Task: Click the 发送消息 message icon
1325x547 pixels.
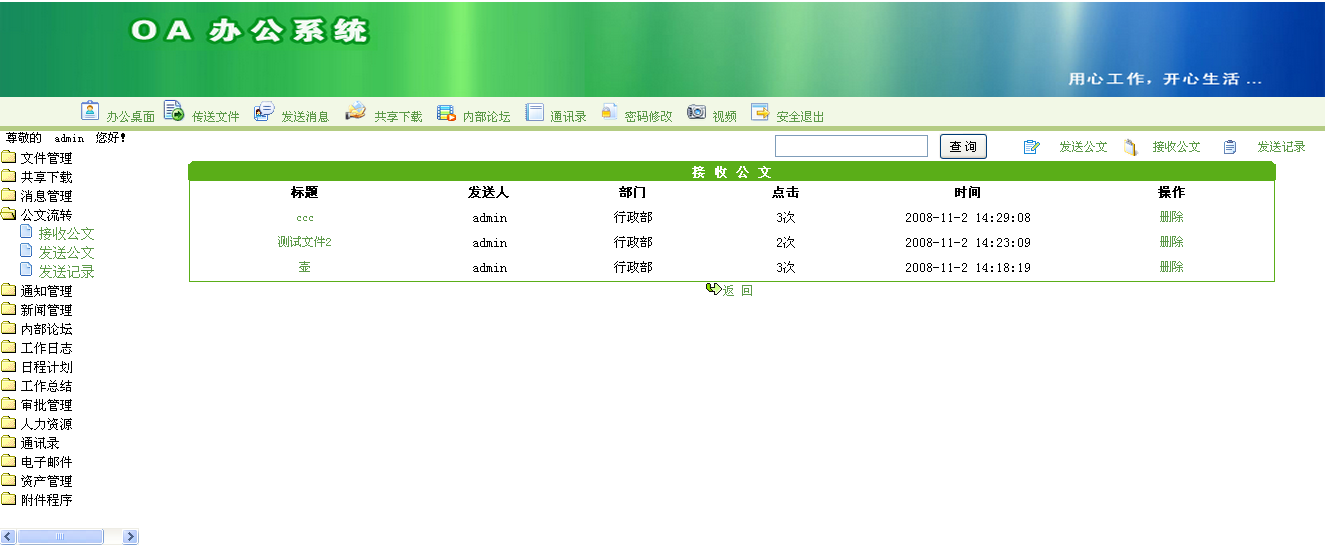Action: (x=264, y=111)
